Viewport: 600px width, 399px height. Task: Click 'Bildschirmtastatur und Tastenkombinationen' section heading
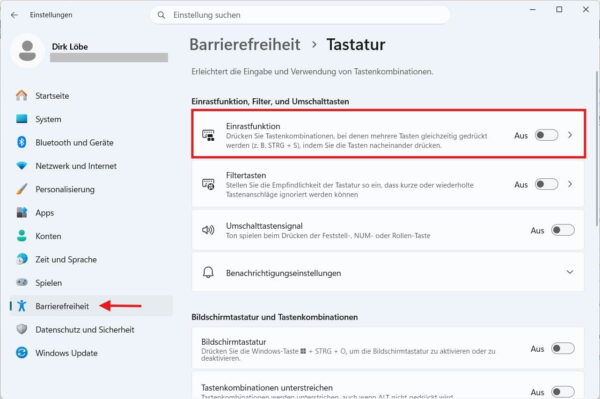pyautogui.click(x=274, y=317)
